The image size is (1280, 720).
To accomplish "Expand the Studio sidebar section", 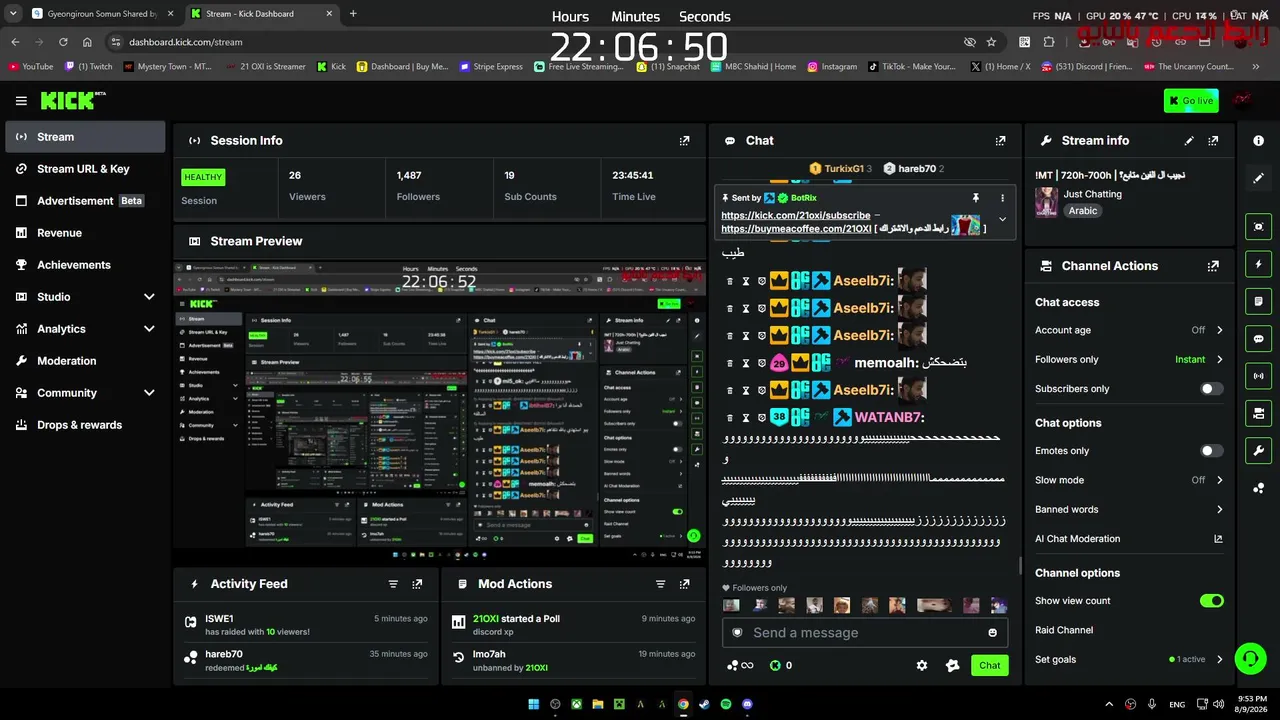I will tap(149, 297).
